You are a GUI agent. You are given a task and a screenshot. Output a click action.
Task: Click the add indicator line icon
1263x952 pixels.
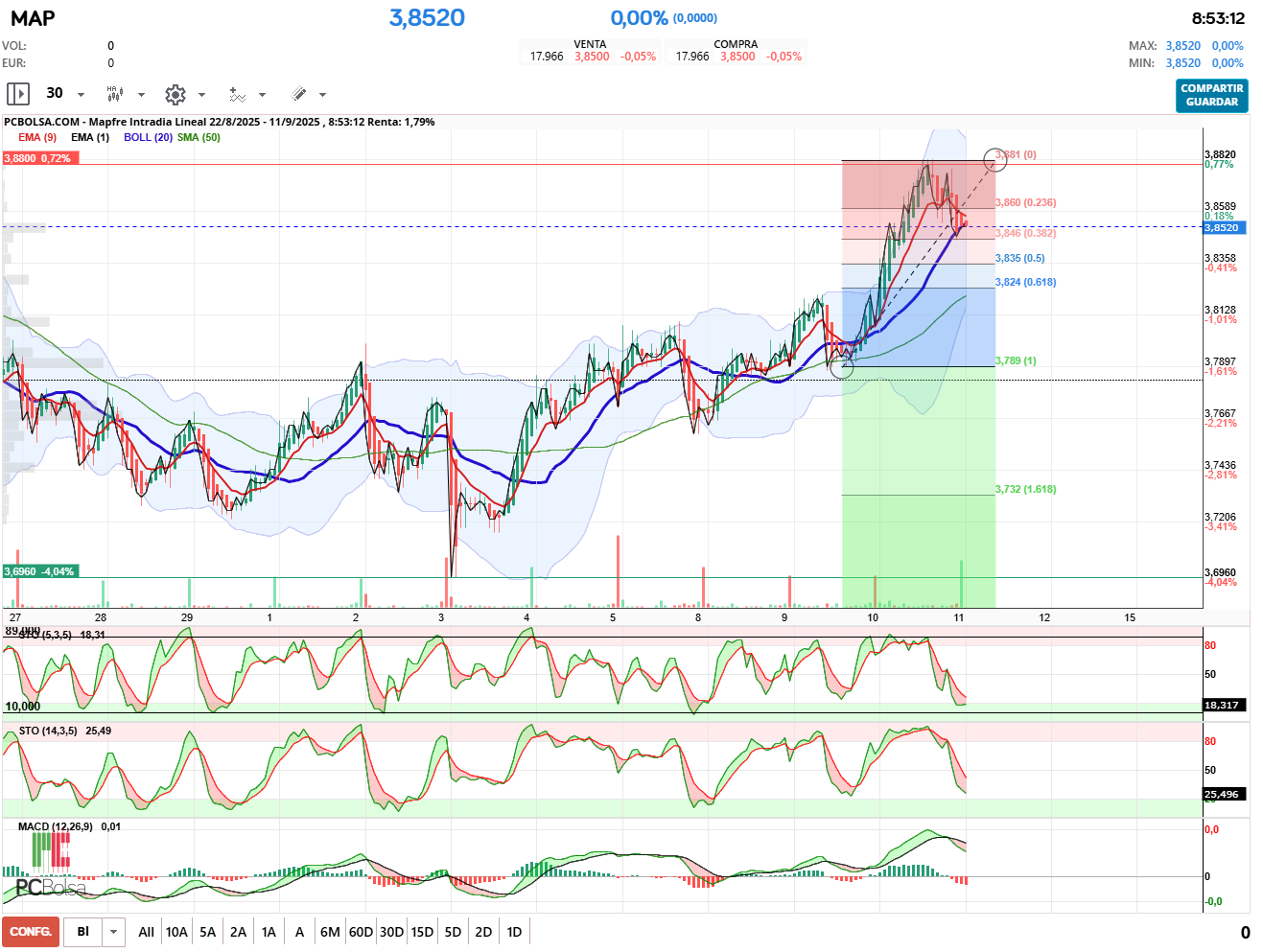(x=237, y=94)
